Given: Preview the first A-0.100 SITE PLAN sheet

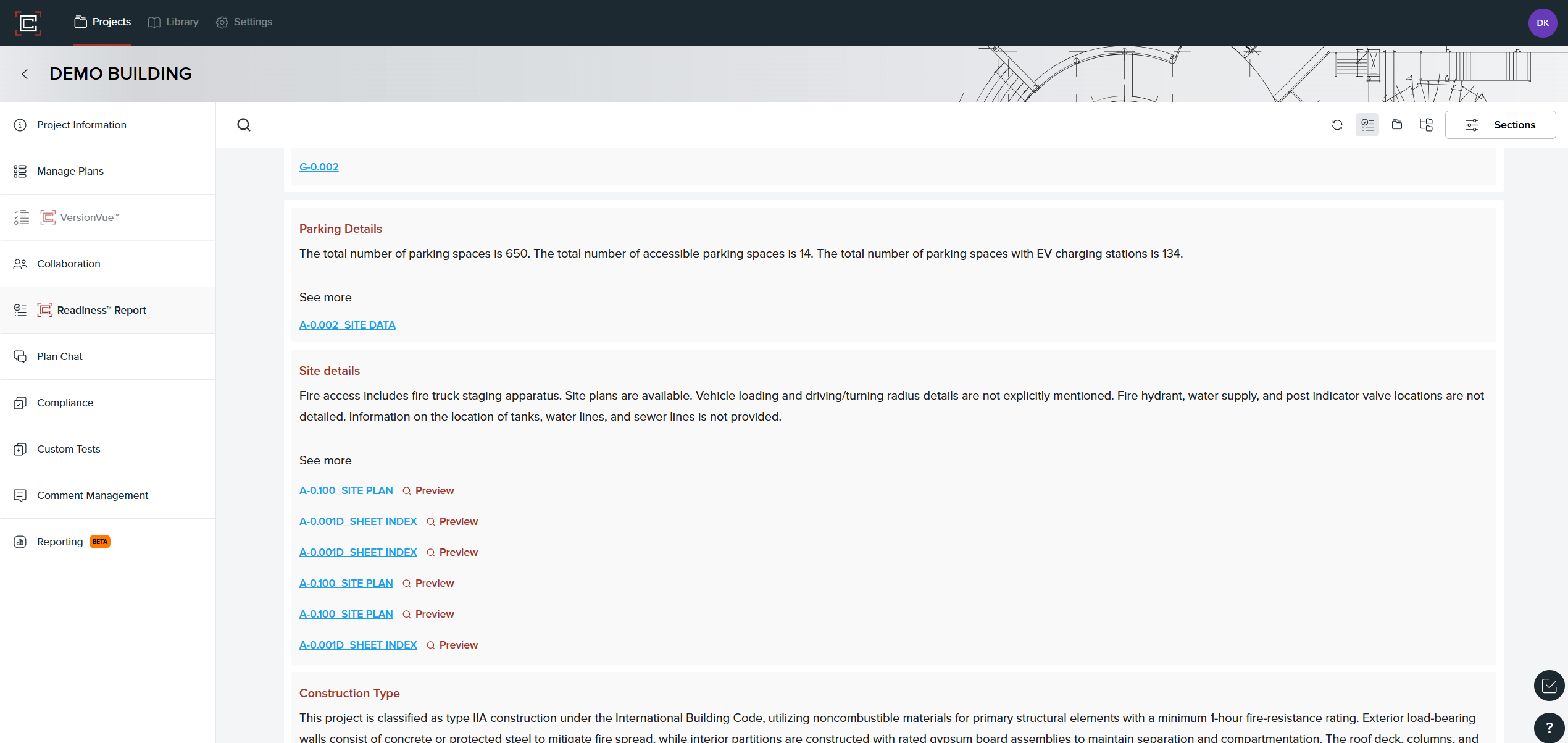Looking at the screenshot, I should tap(428, 490).
